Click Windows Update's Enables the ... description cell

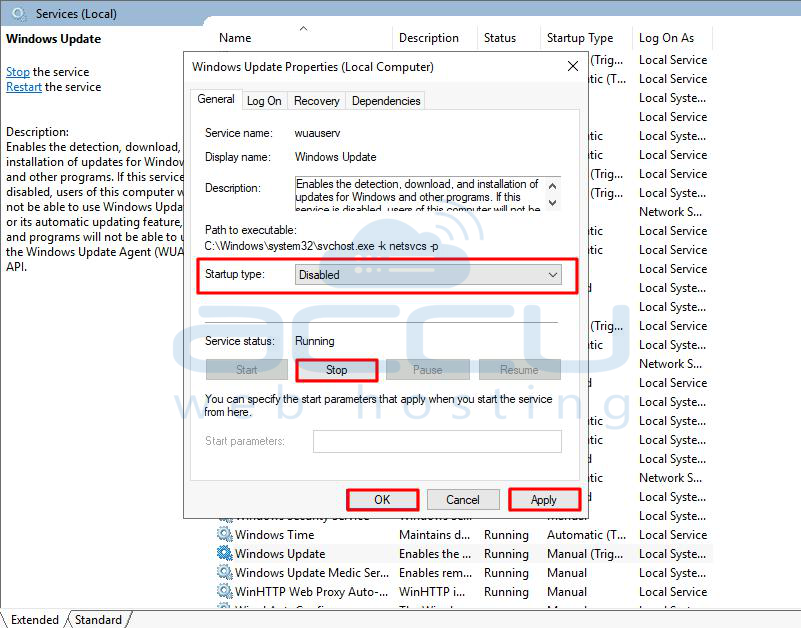tap(435, 554)
